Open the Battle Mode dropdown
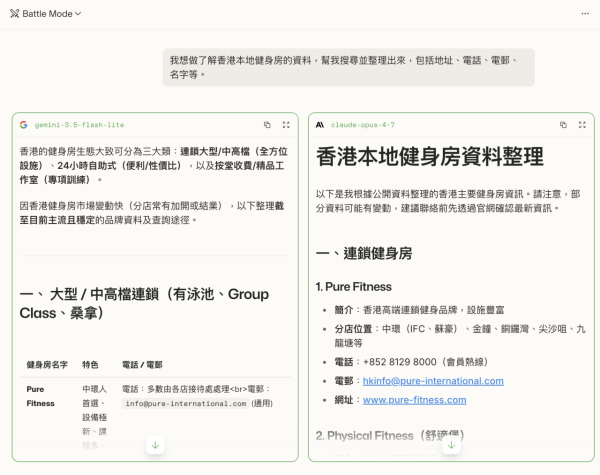The image size is (600, 475). [x=46, y=14]
